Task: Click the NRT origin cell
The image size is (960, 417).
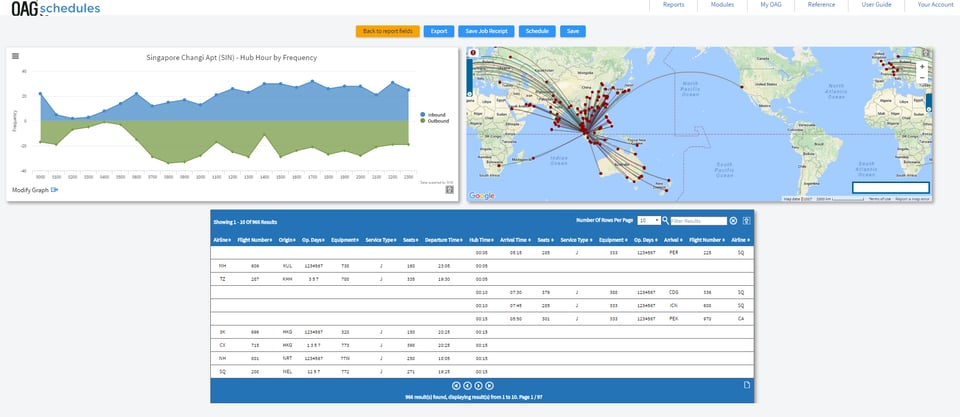Action: 287,358
